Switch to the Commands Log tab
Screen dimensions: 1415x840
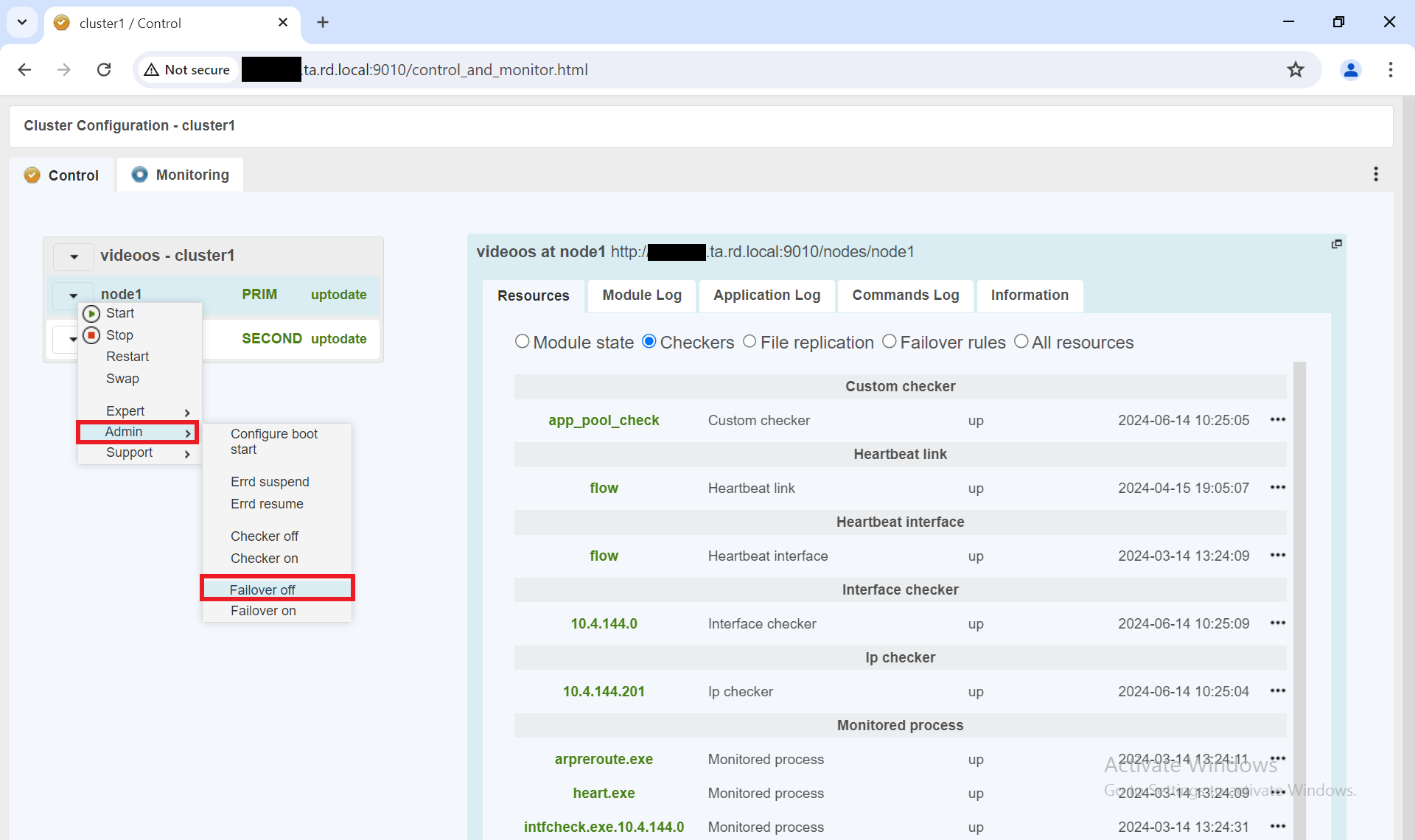click(905, 295)
